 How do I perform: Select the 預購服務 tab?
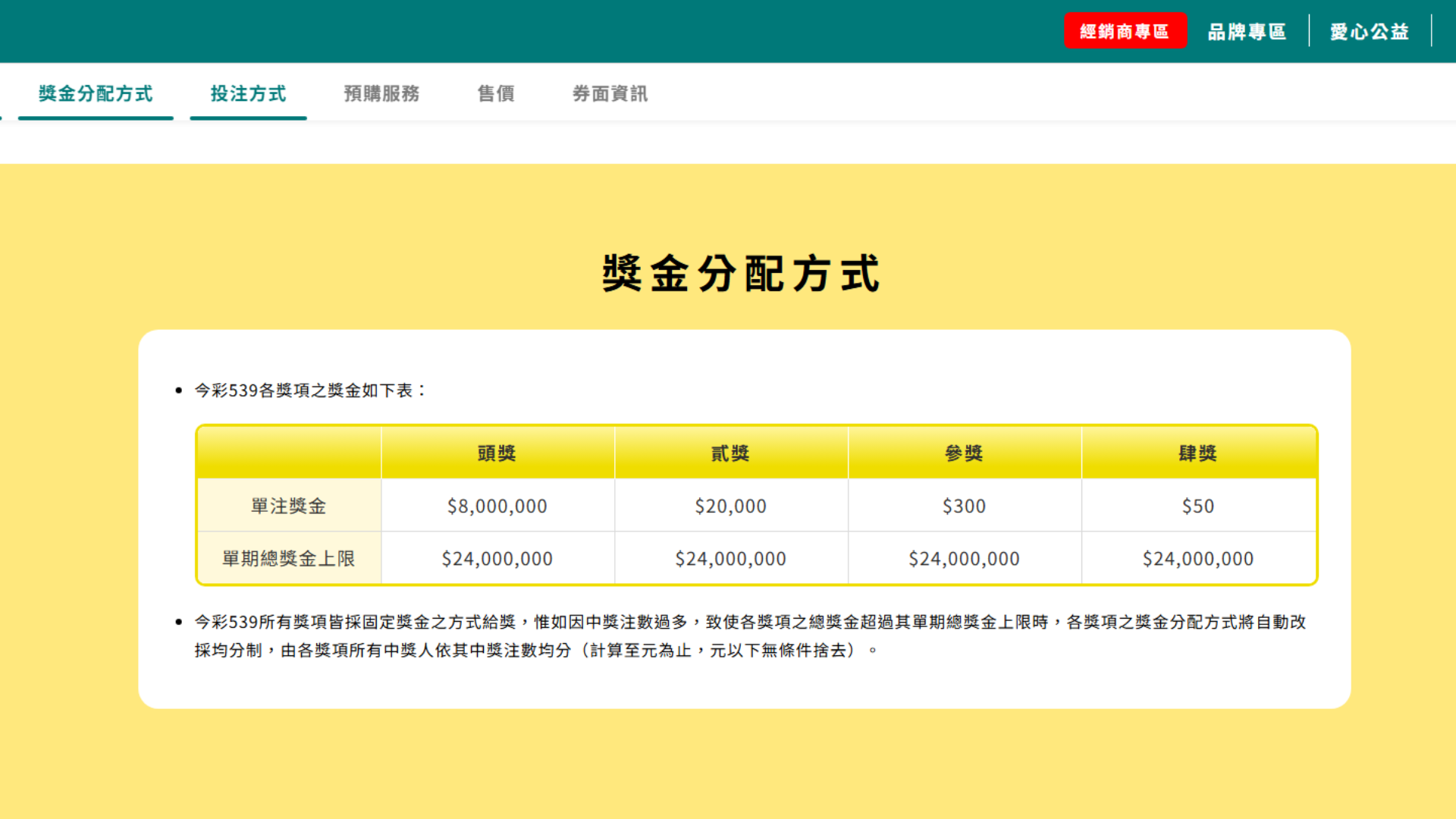coord(381,93)
